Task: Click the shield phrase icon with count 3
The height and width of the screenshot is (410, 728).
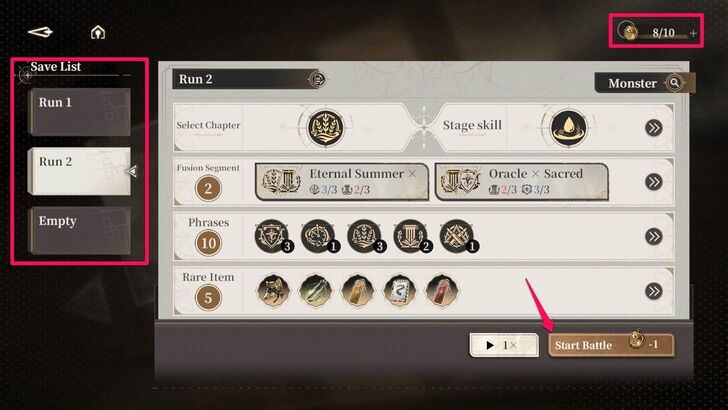Action: click(273, 236)
